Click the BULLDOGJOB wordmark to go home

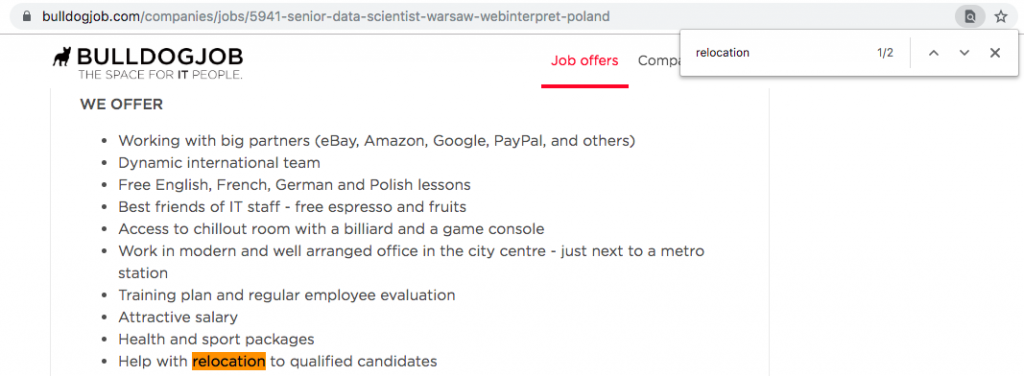[x=159, y=56]
